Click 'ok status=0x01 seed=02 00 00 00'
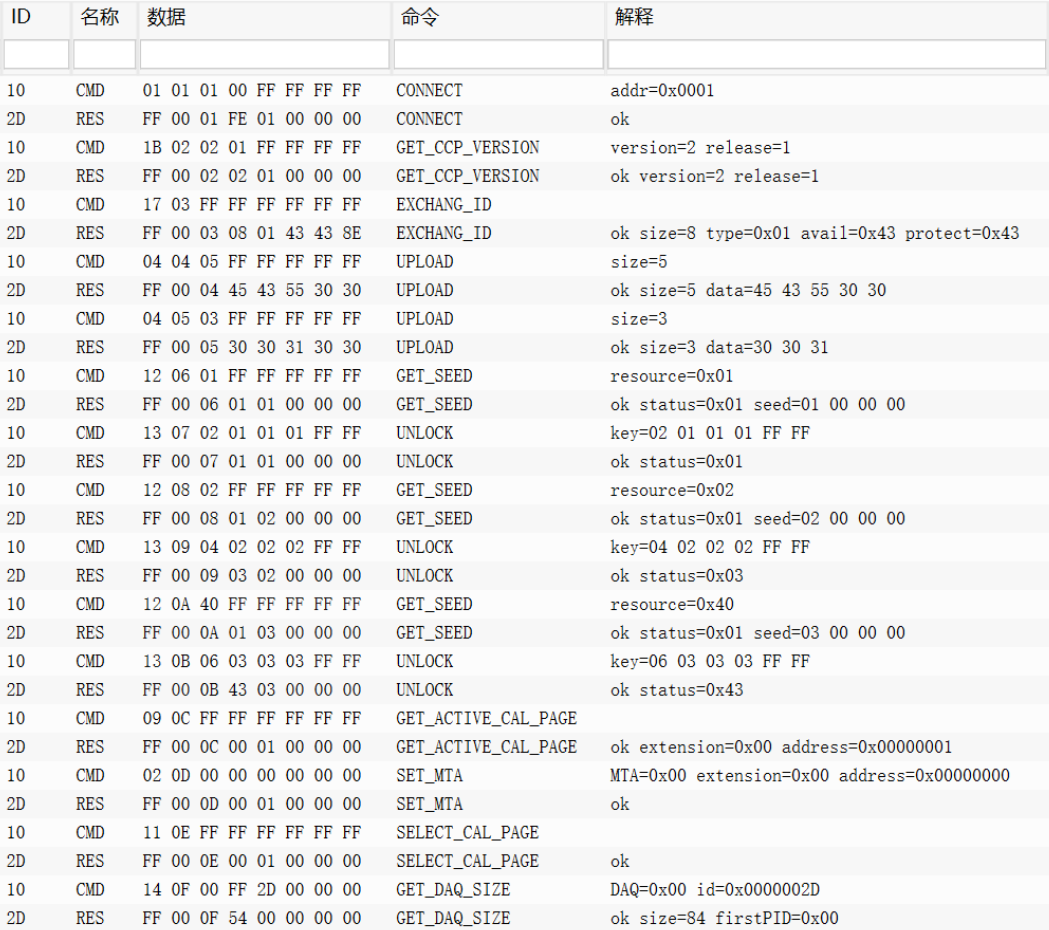 click(x=757, y=519)
